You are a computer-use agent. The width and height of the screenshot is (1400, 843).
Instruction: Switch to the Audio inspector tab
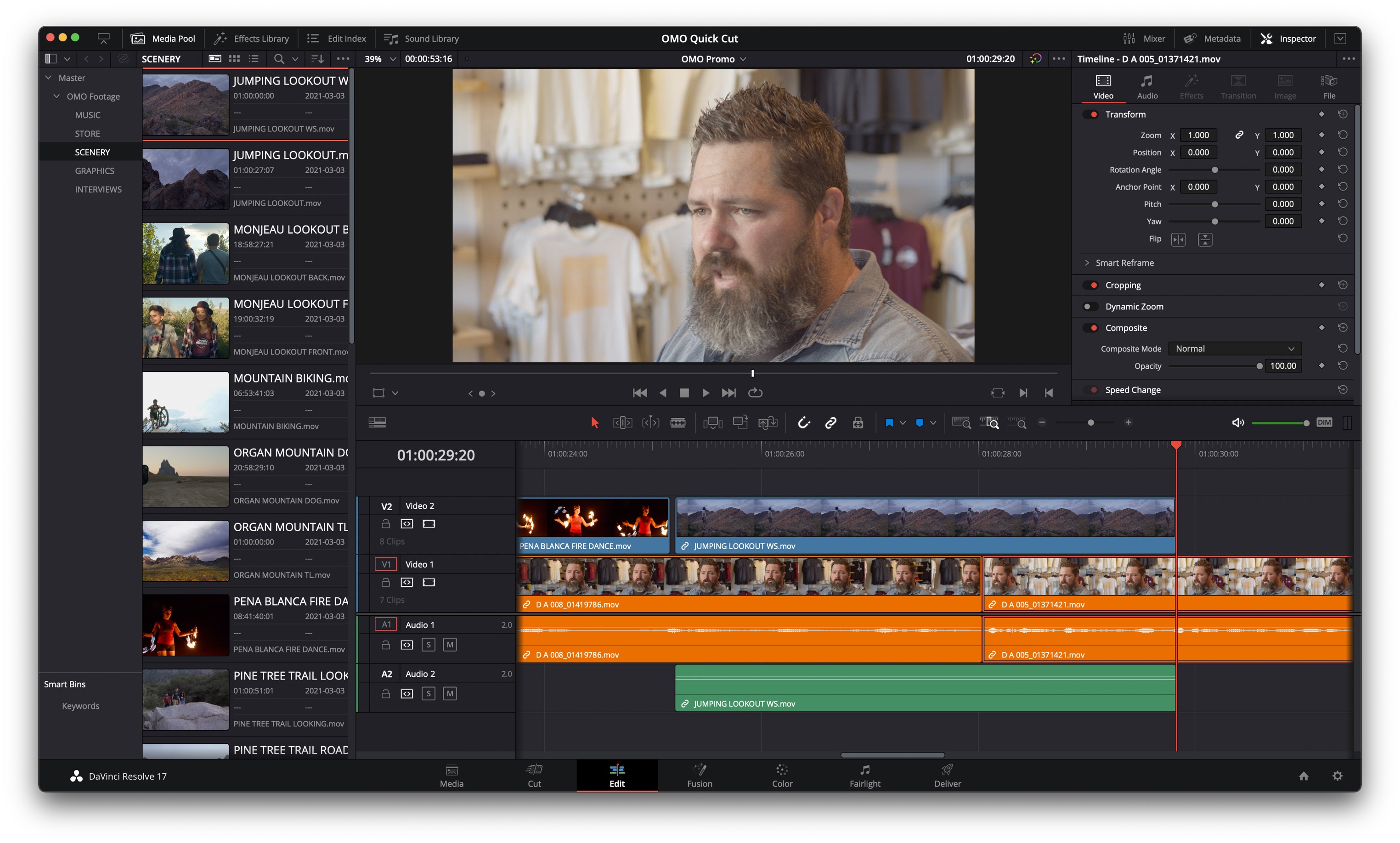point(1146,86)
